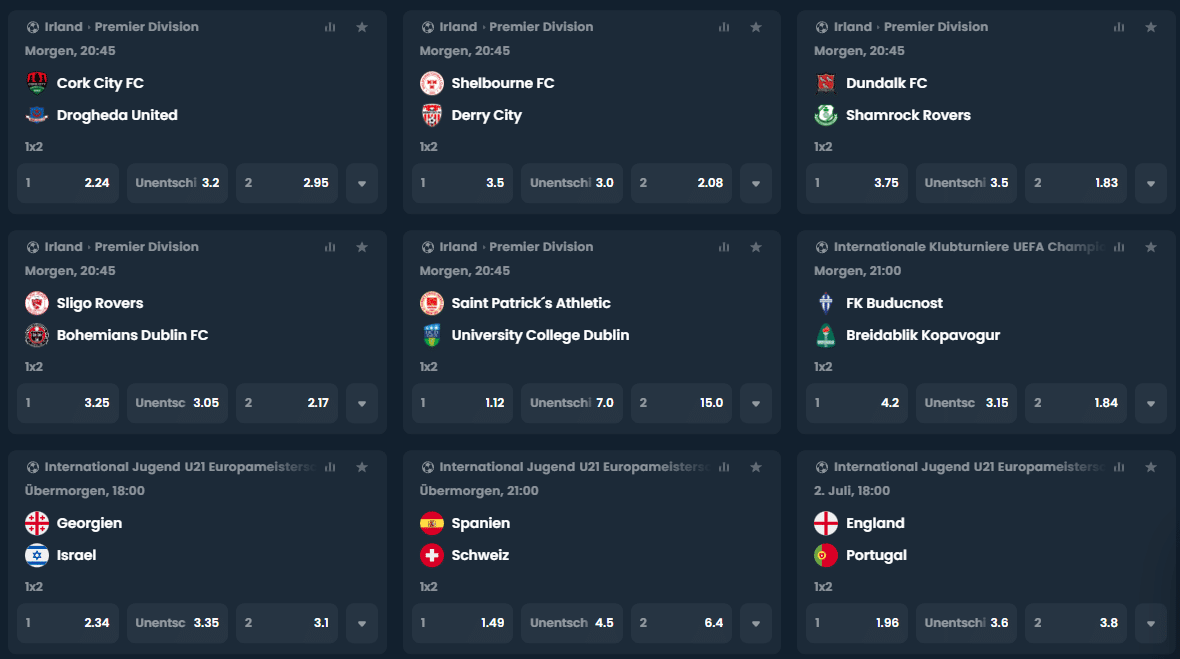Click the Spanien flag icon
1180x659 pixels.
pos(432,523)
